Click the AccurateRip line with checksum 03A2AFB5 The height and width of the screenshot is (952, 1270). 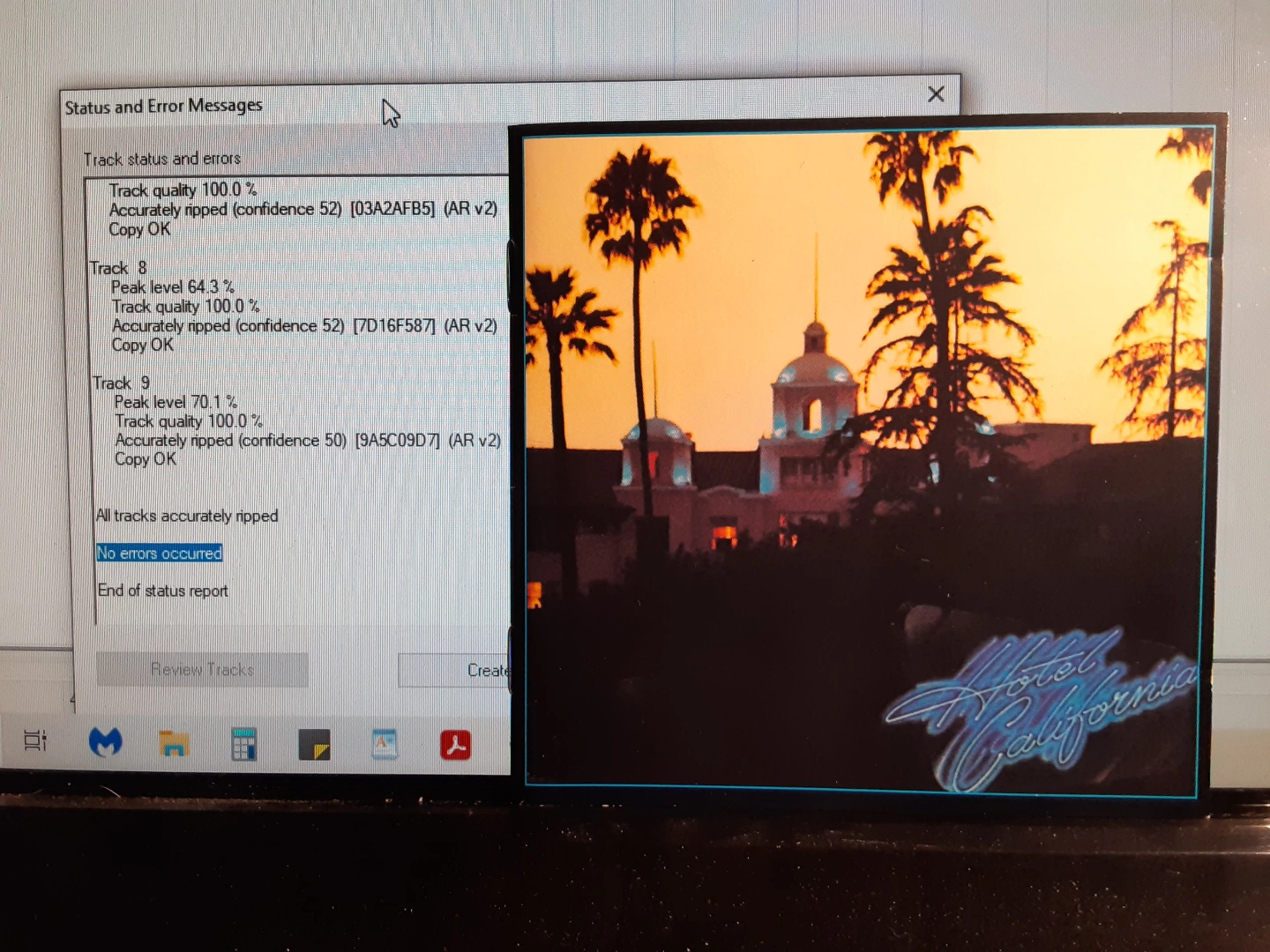point(303,209)
